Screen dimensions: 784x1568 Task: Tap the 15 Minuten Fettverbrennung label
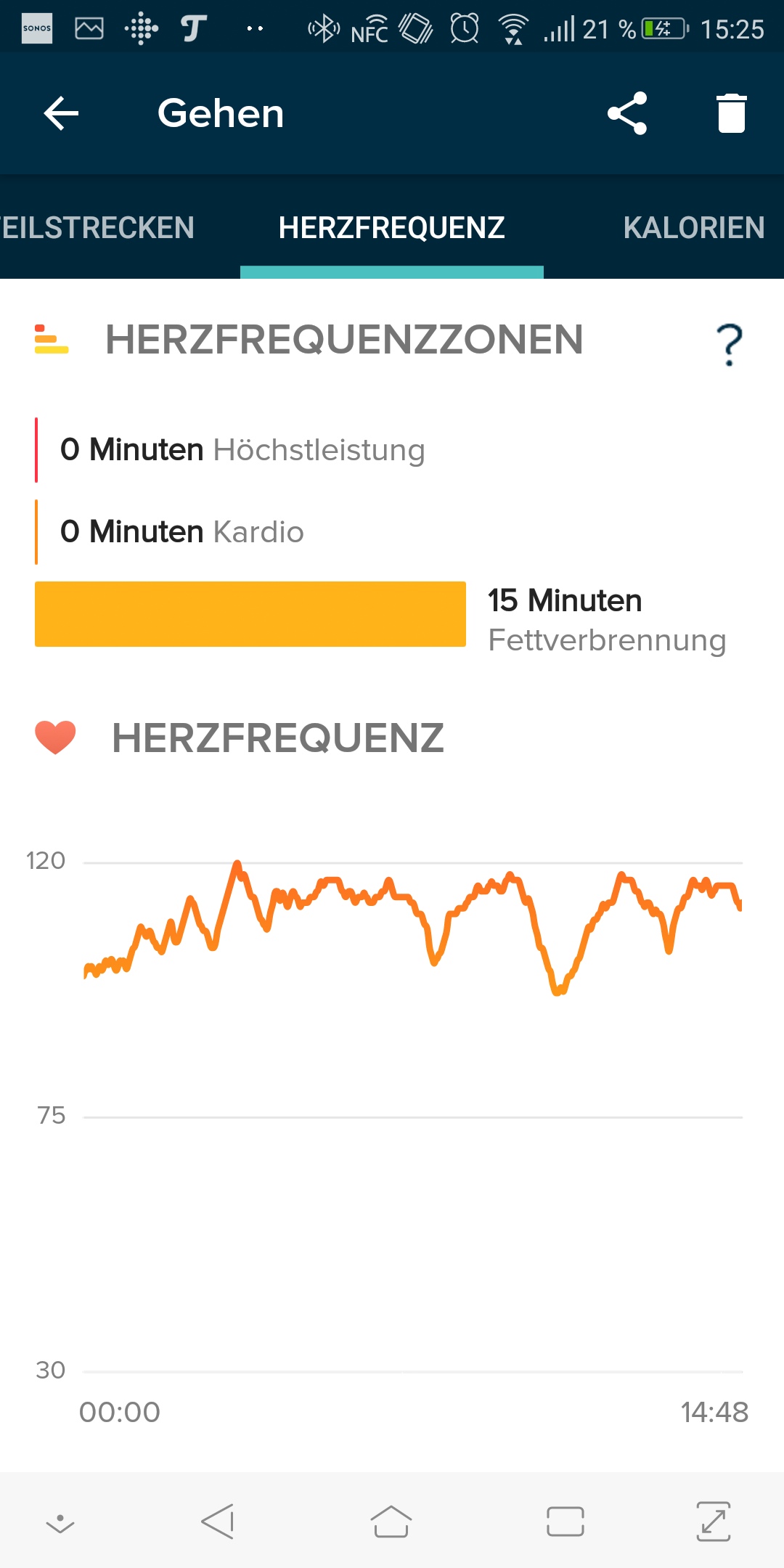pos(607,620)
